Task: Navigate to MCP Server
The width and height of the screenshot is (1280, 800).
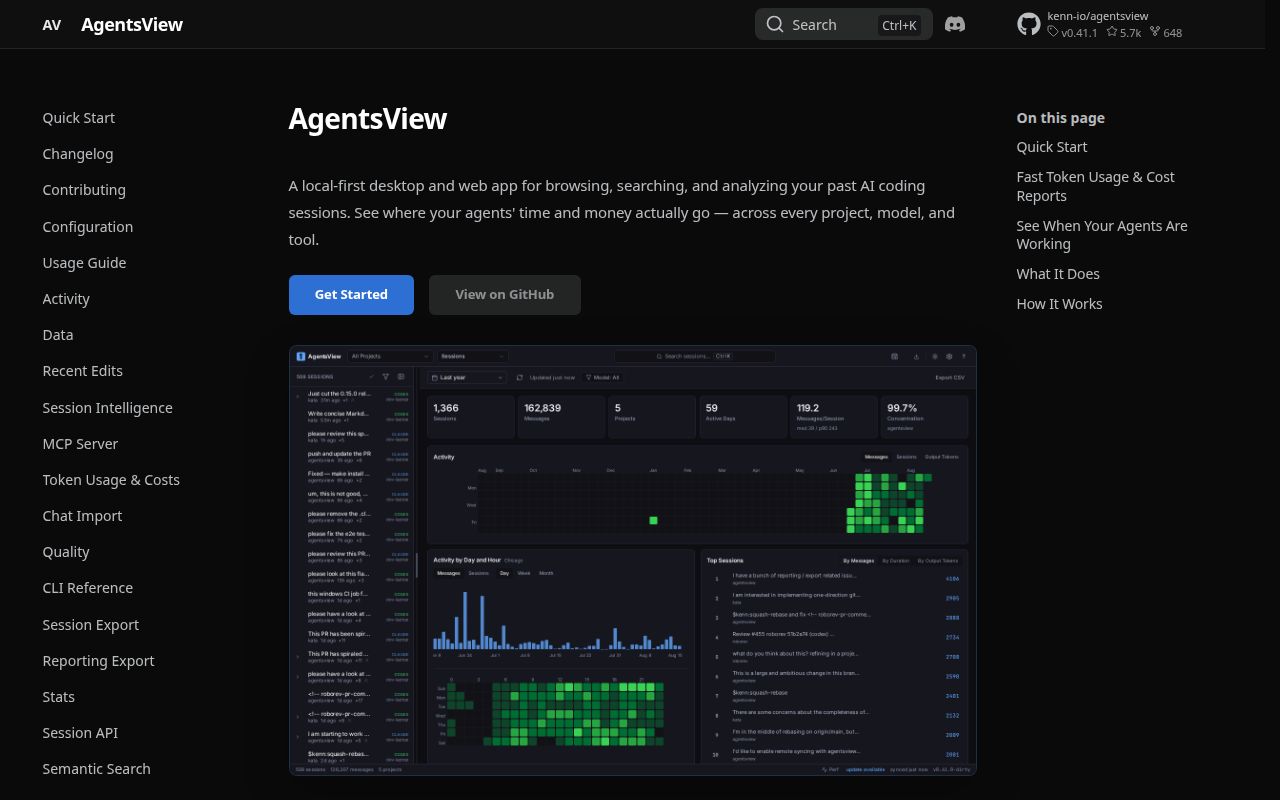Action: pyautogui.click(x=80, y=444)
